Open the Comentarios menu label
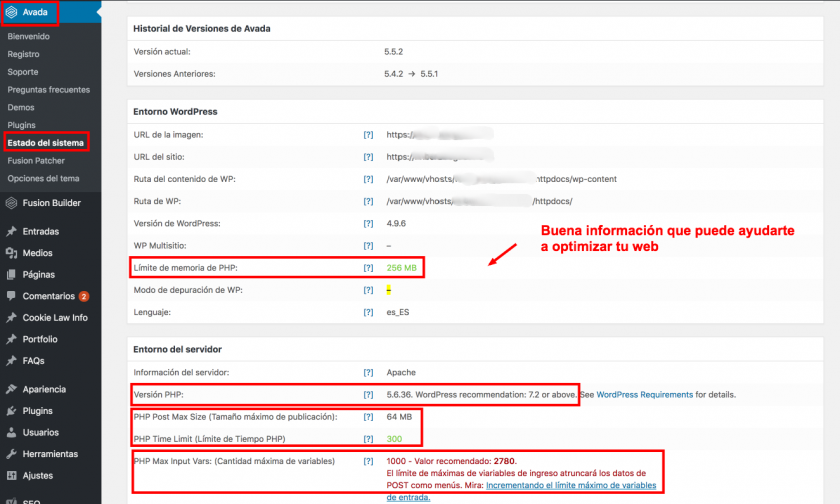The height and width of the screenshot is (504, 840). coord(49,296)
